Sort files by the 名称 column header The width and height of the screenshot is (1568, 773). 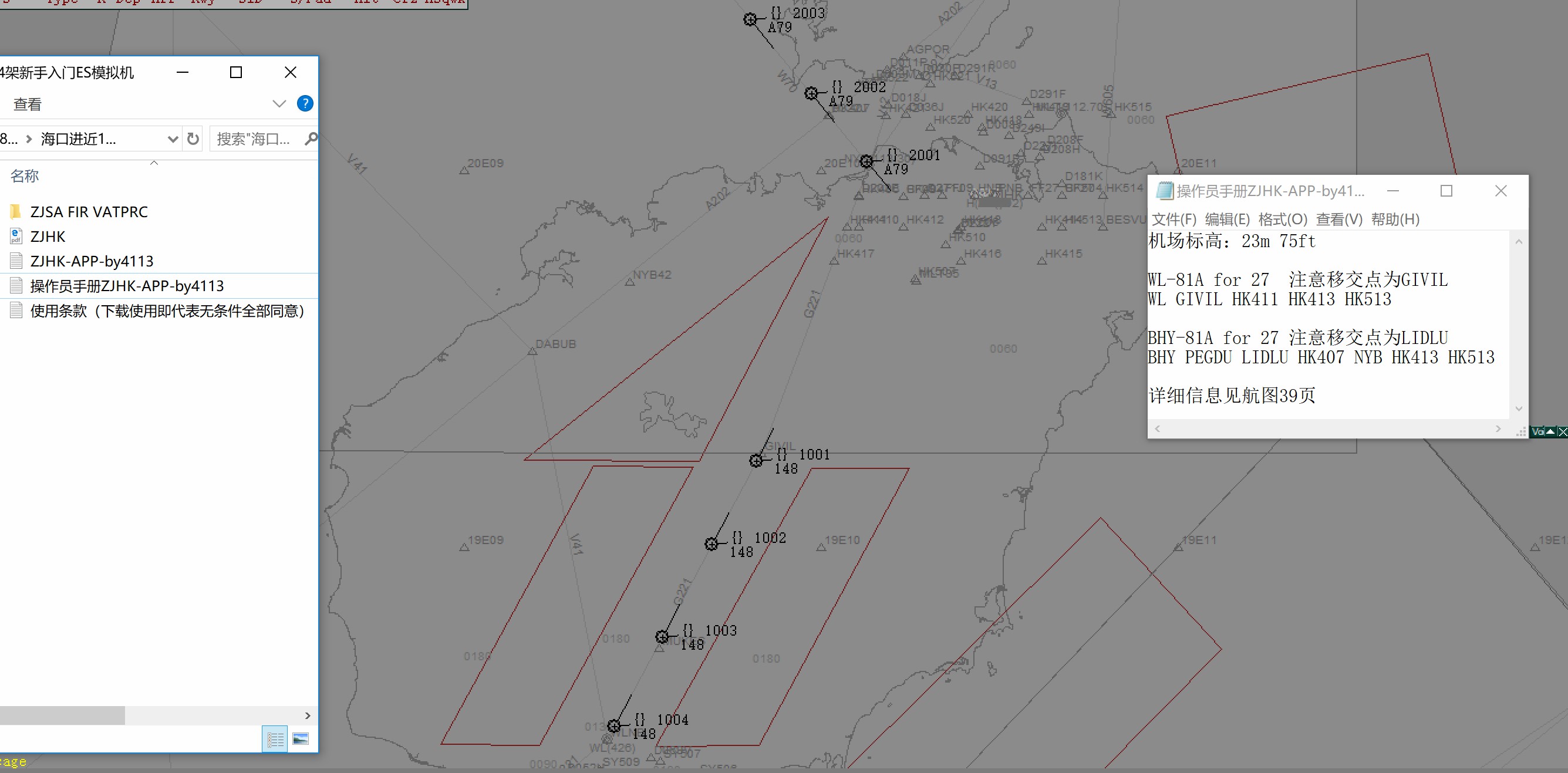pyautogui.click(x=25, y=176)
